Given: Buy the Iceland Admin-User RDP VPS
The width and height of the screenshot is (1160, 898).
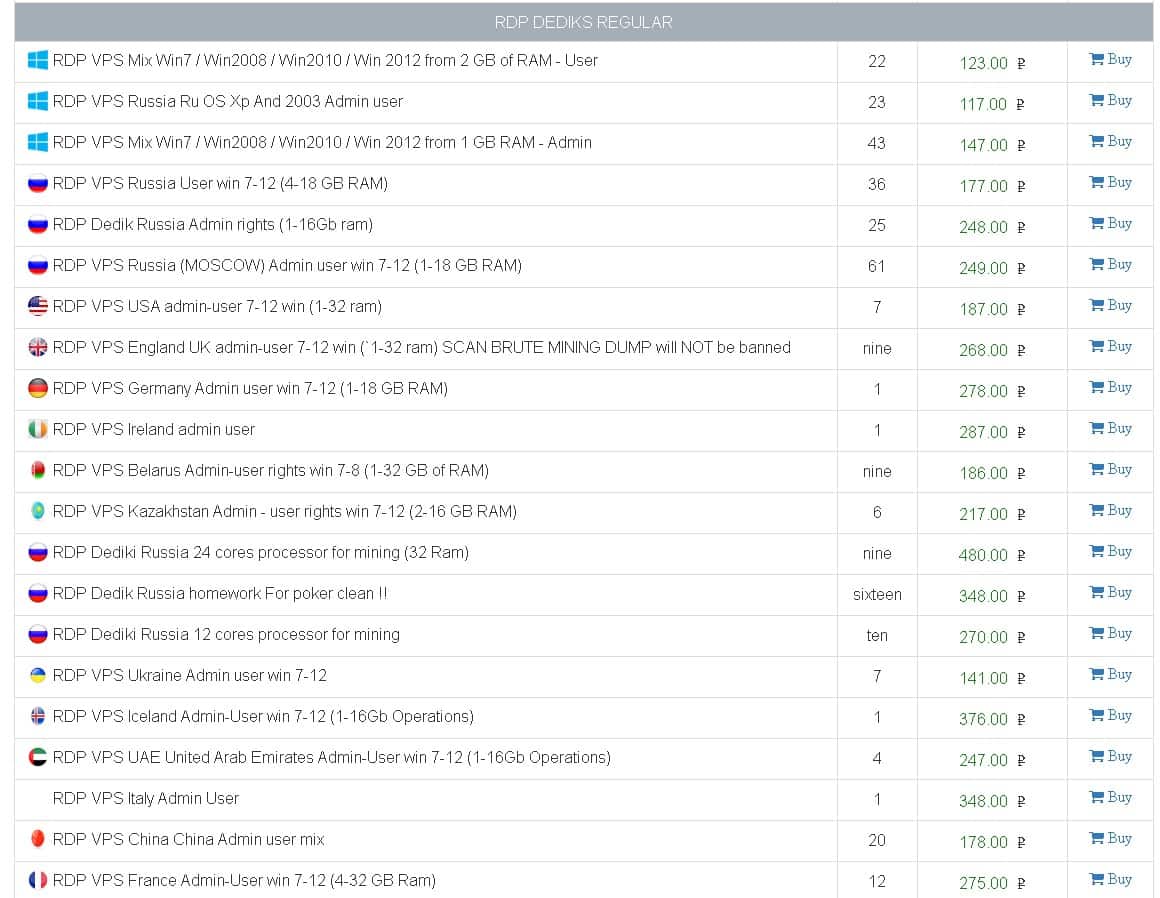Looking at the screenshot, I should pyautogui.click(x=1110, y=715).
